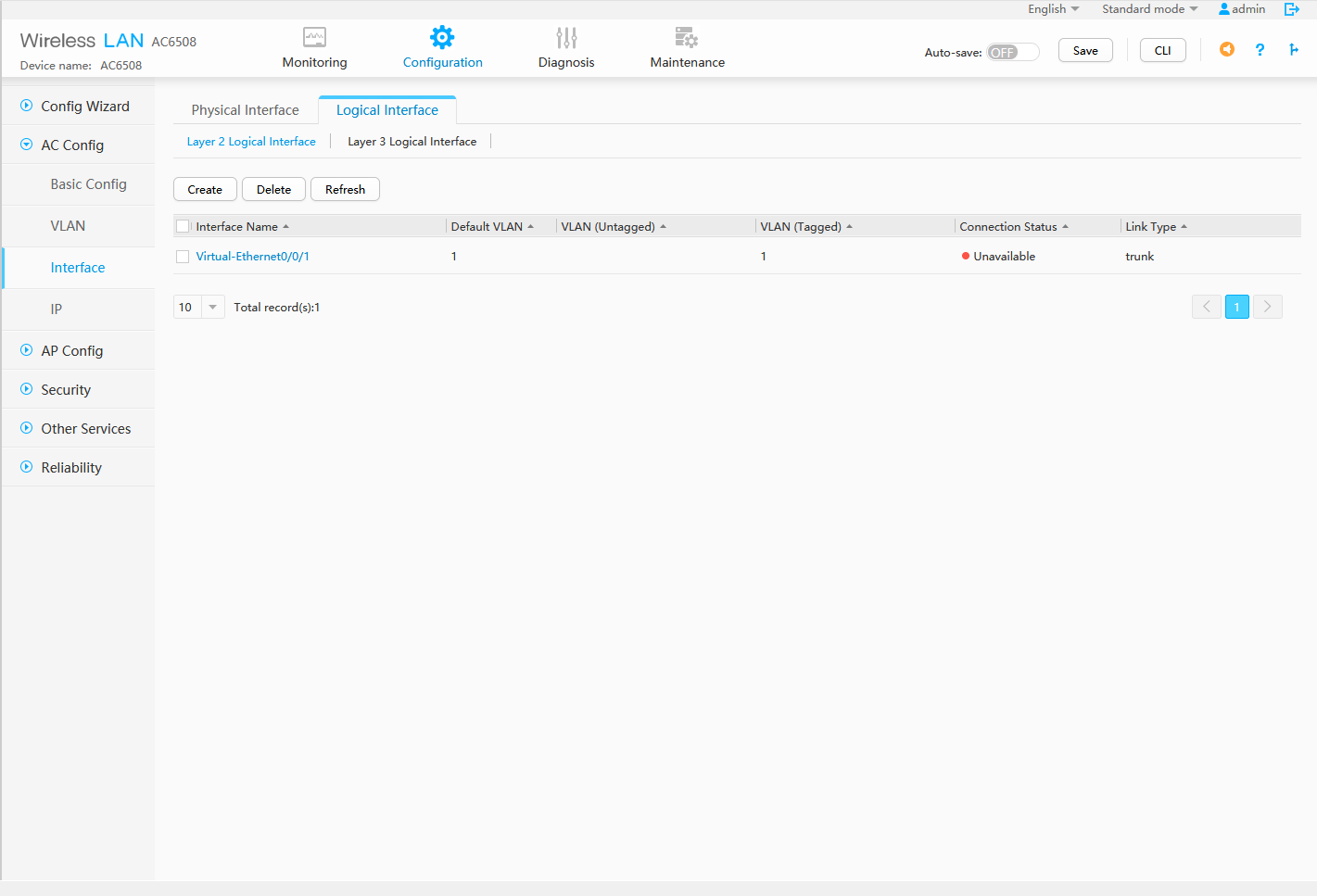Open the Standard mode dropdown
Viewport: 1317px width, 896px height.
1149,9
